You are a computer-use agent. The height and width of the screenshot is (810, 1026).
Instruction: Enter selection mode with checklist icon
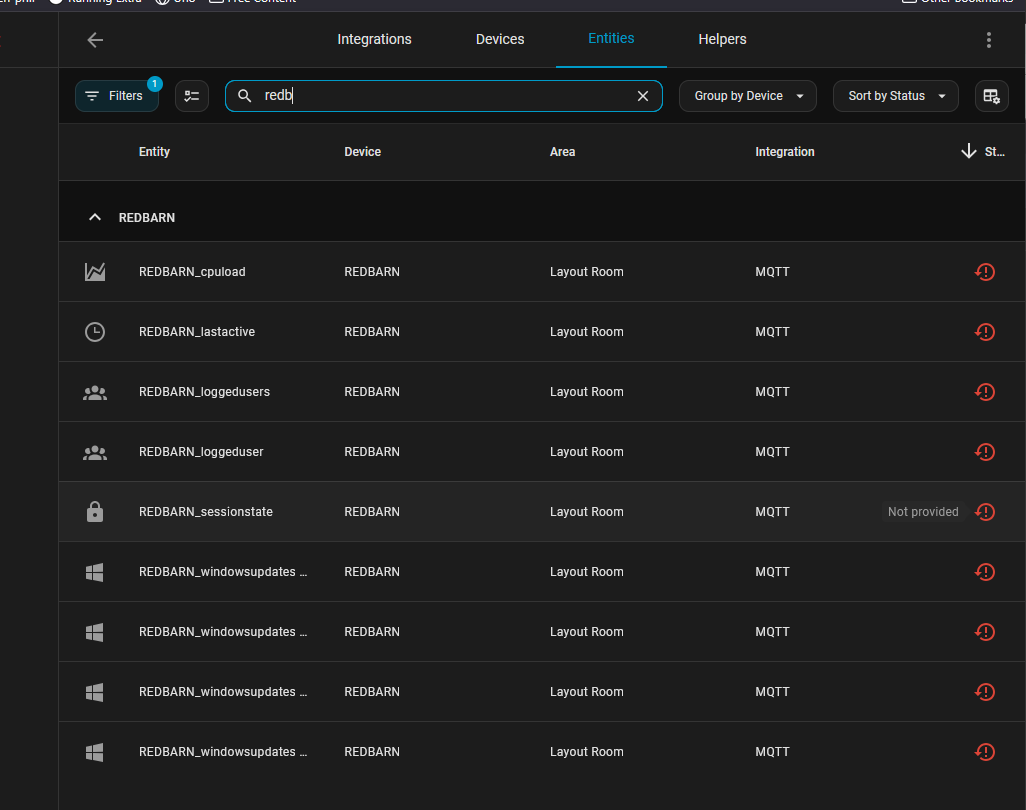pos(192,96)
